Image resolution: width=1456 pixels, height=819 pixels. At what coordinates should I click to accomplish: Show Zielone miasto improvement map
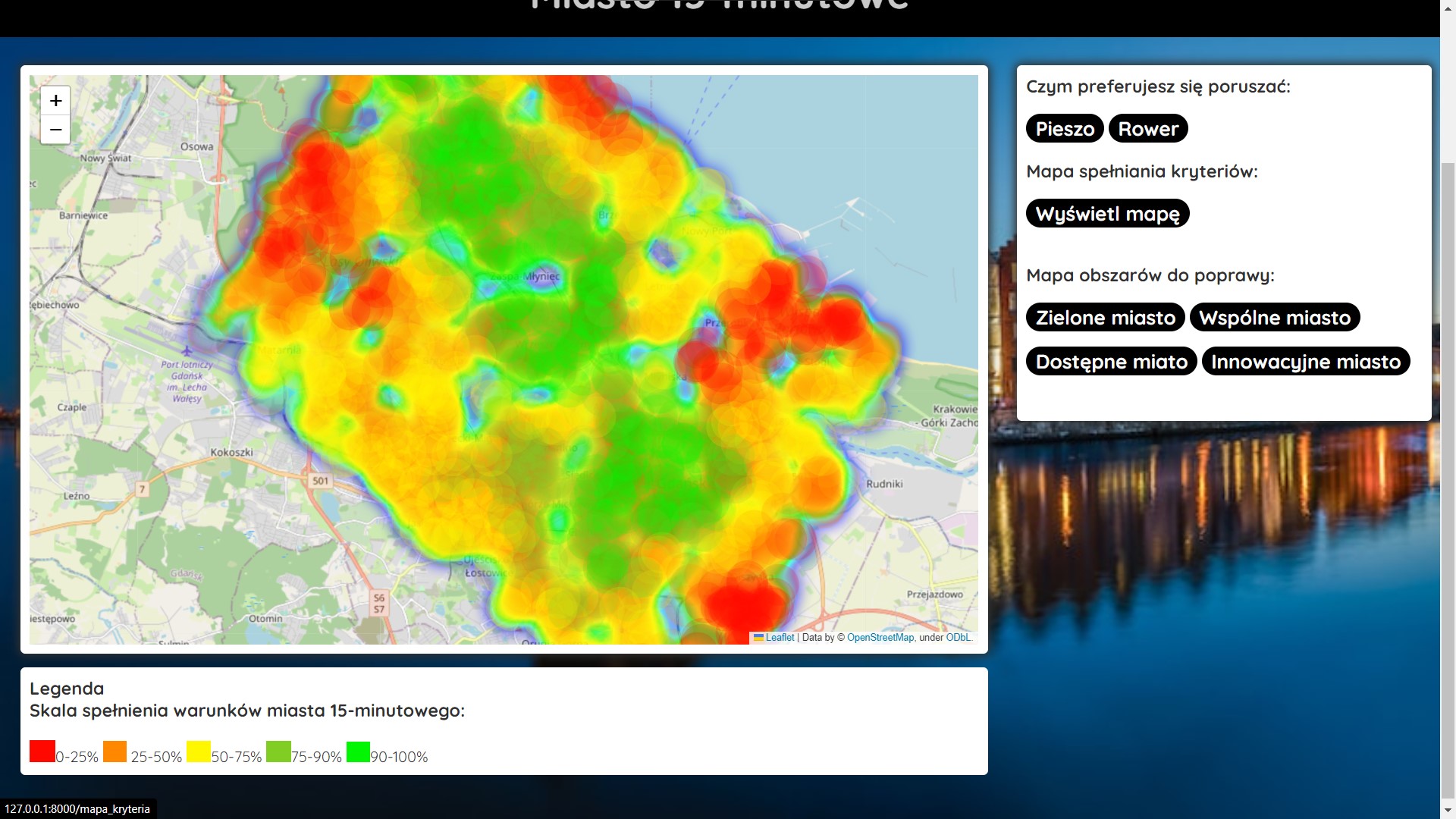click(x=1105, y=318)
